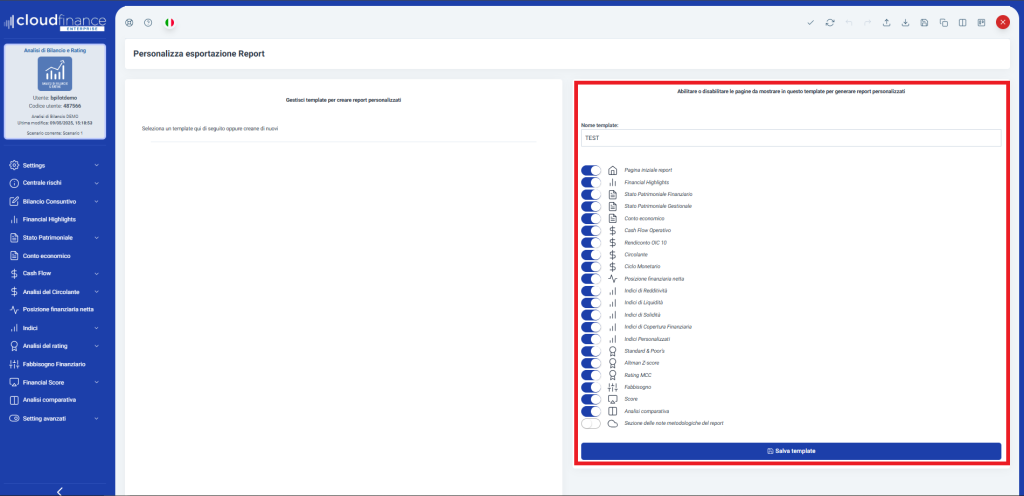
Task: Click the pulse icon beside sidebar Posizione finanziaria netta
Action: [x=14, y=309]
